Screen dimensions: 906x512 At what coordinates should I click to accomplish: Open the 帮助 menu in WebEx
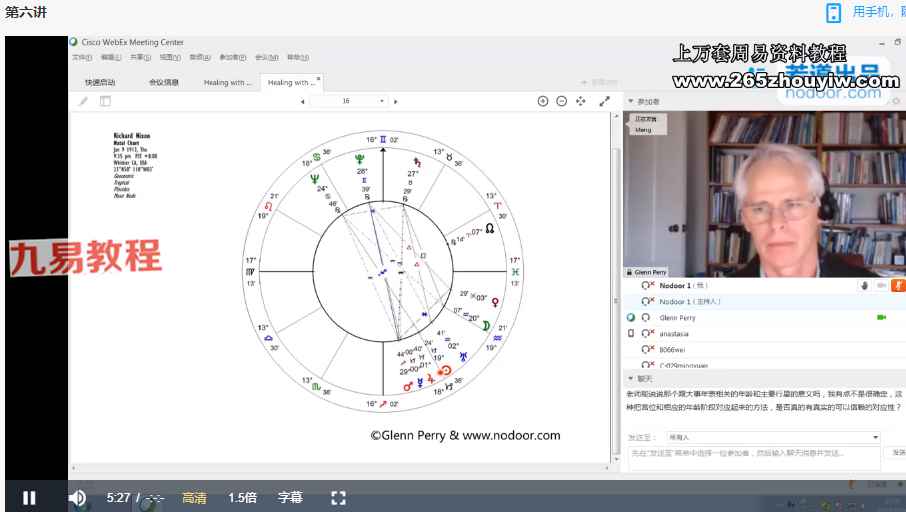[298, 57]
